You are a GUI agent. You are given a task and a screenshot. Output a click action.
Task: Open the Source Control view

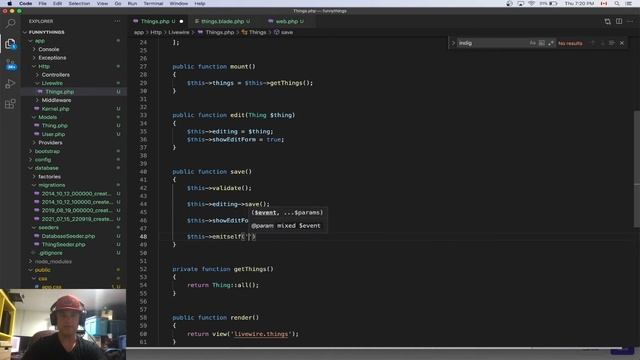(10, 64)
